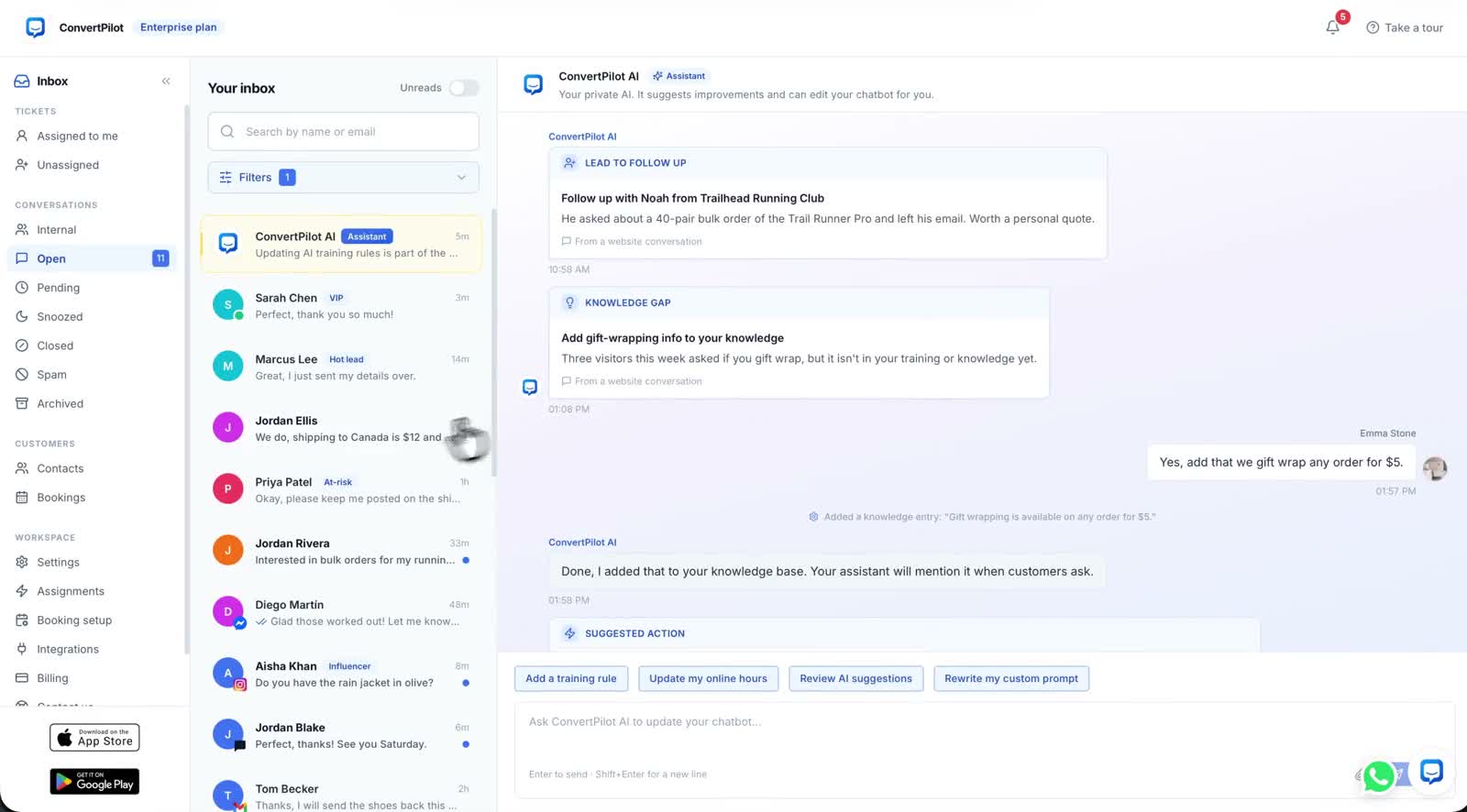Click Update my online hours button
This screenshot has width=1467, height=812.
709,679
